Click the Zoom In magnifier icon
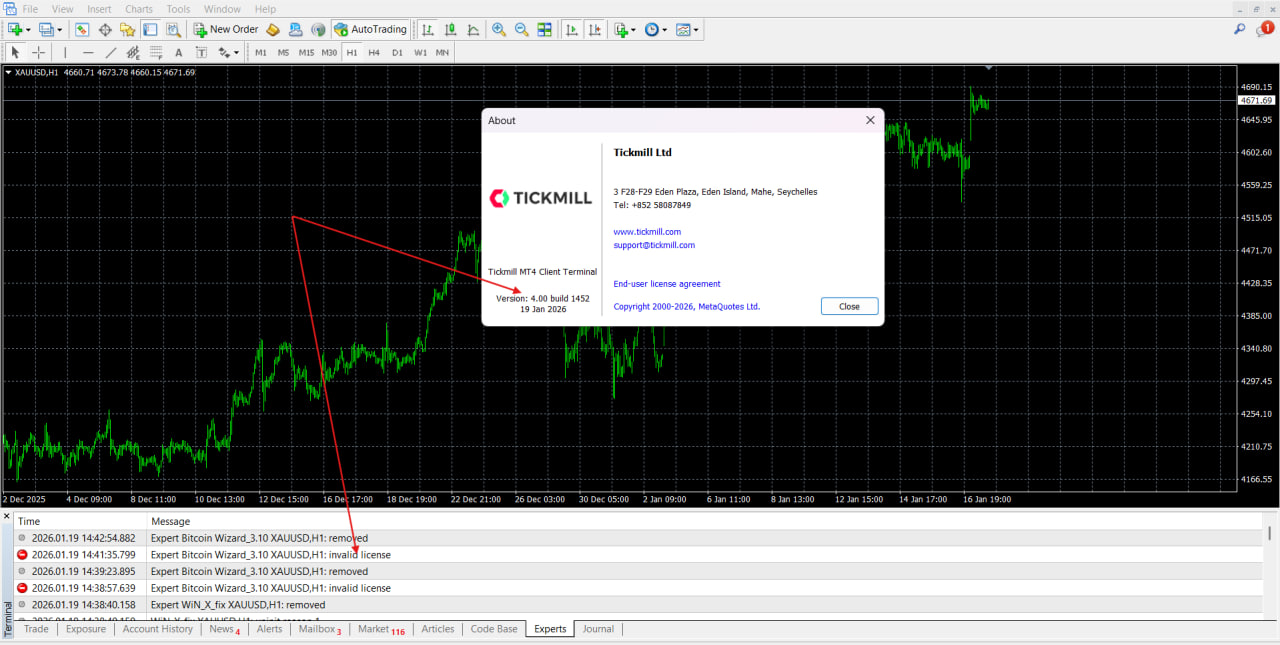 pyautogui.click(x=499, y=30)
